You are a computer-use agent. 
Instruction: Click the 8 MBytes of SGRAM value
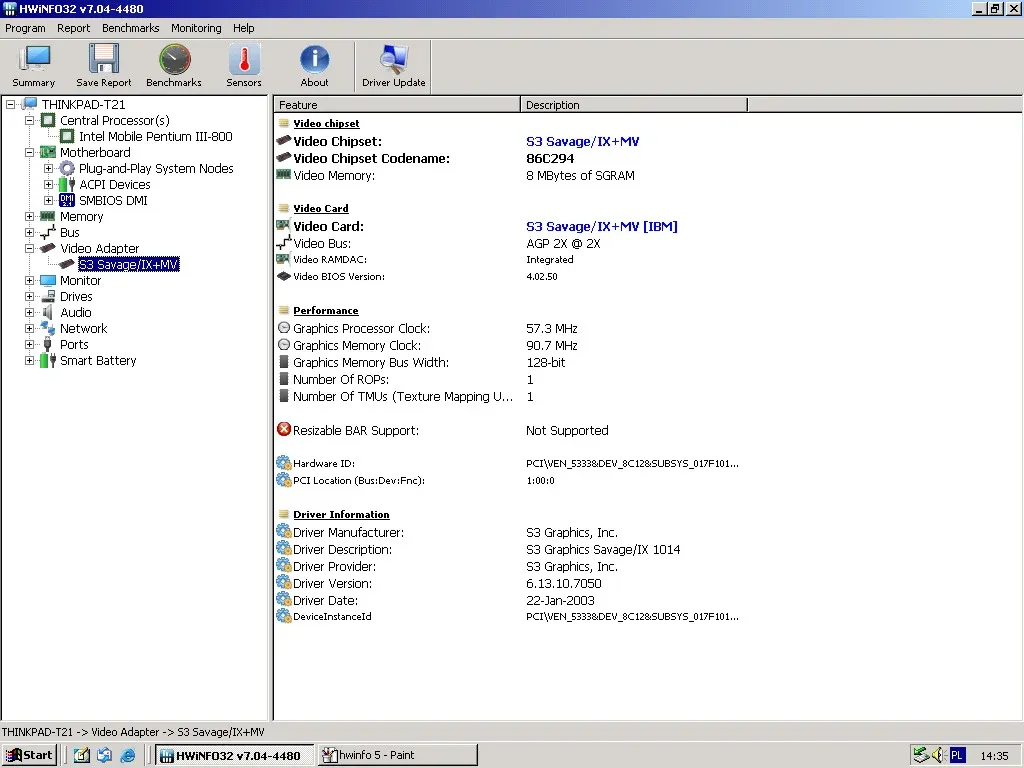click(x=580, y=175)
